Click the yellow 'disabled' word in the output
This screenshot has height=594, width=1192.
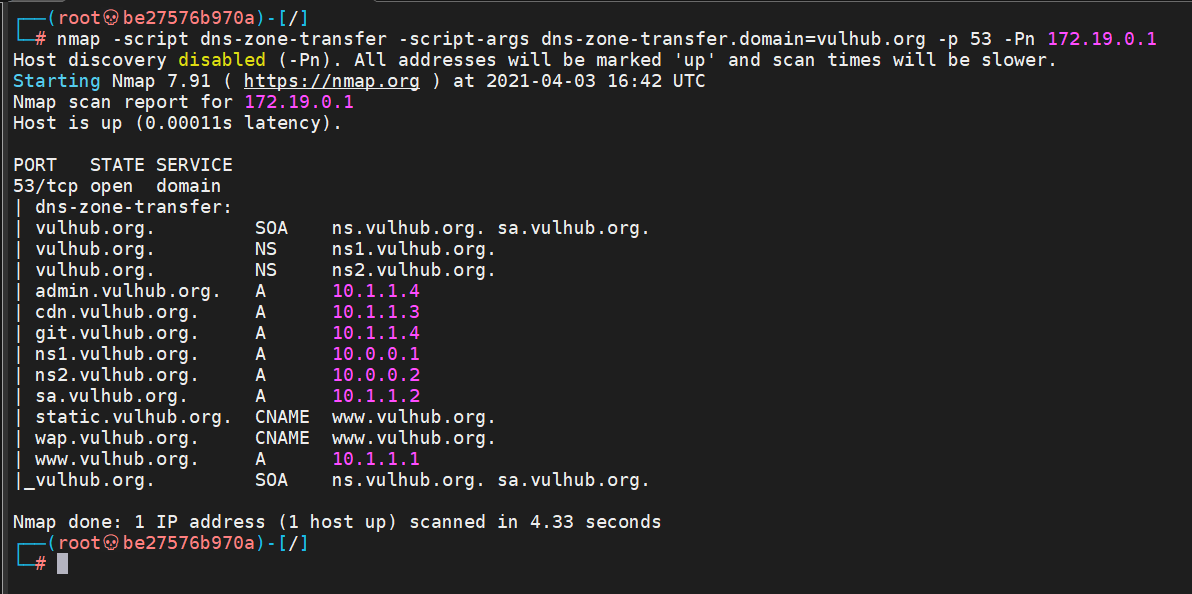click(x=222, y=60)
